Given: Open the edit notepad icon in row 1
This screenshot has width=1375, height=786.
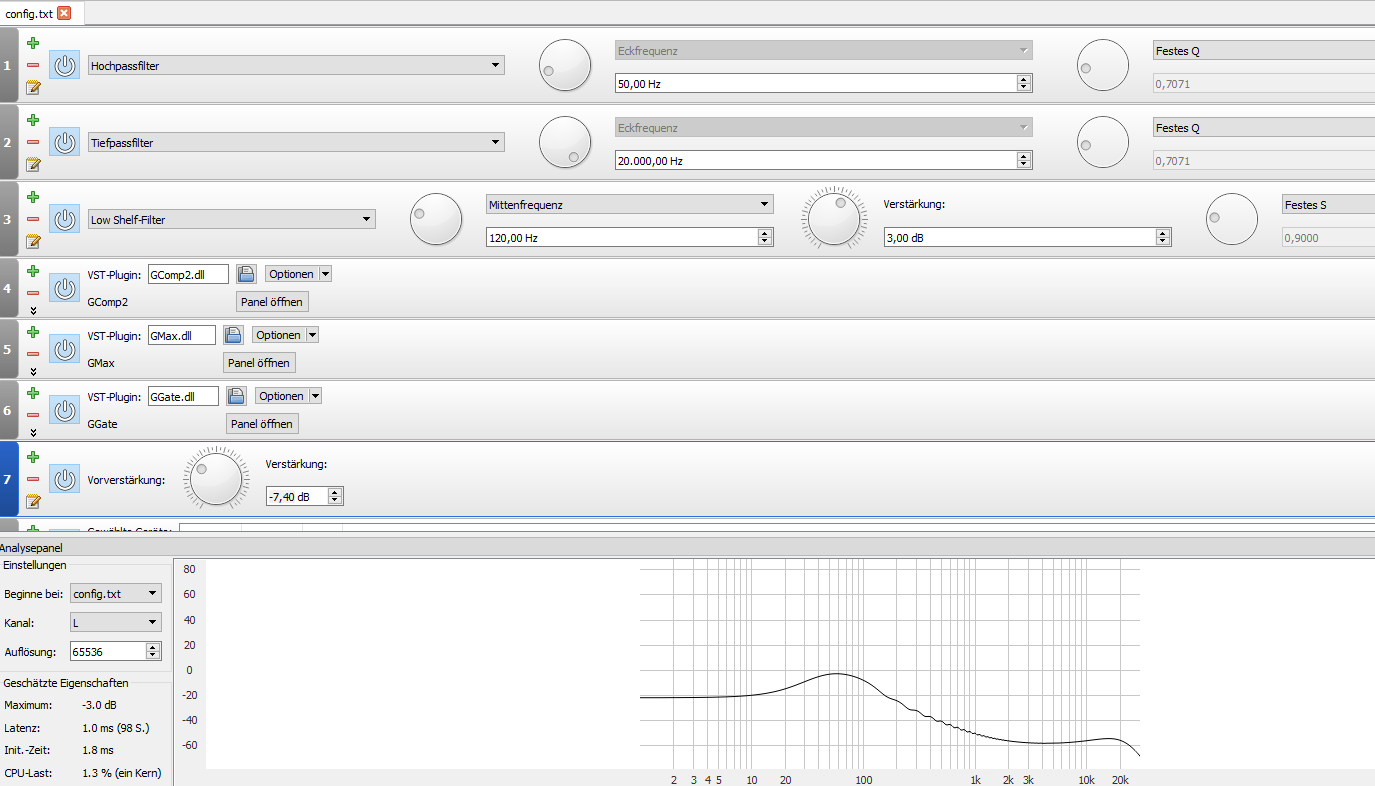Looking at the screenshot, I should 33,87.
